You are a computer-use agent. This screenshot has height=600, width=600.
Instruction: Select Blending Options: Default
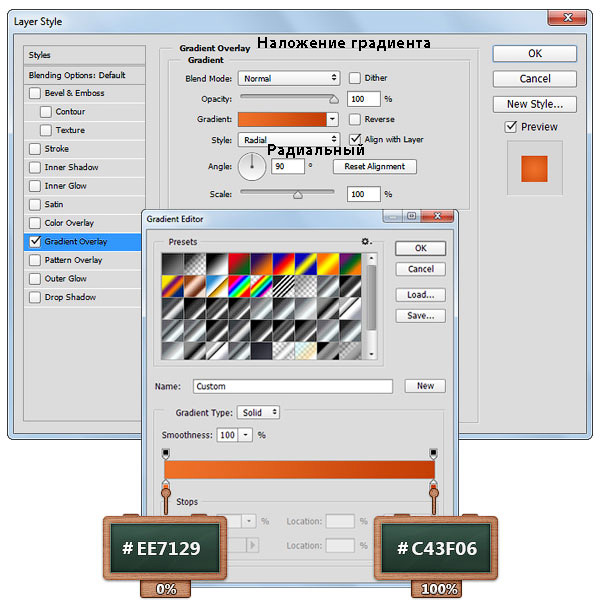[x=85, y=75]
